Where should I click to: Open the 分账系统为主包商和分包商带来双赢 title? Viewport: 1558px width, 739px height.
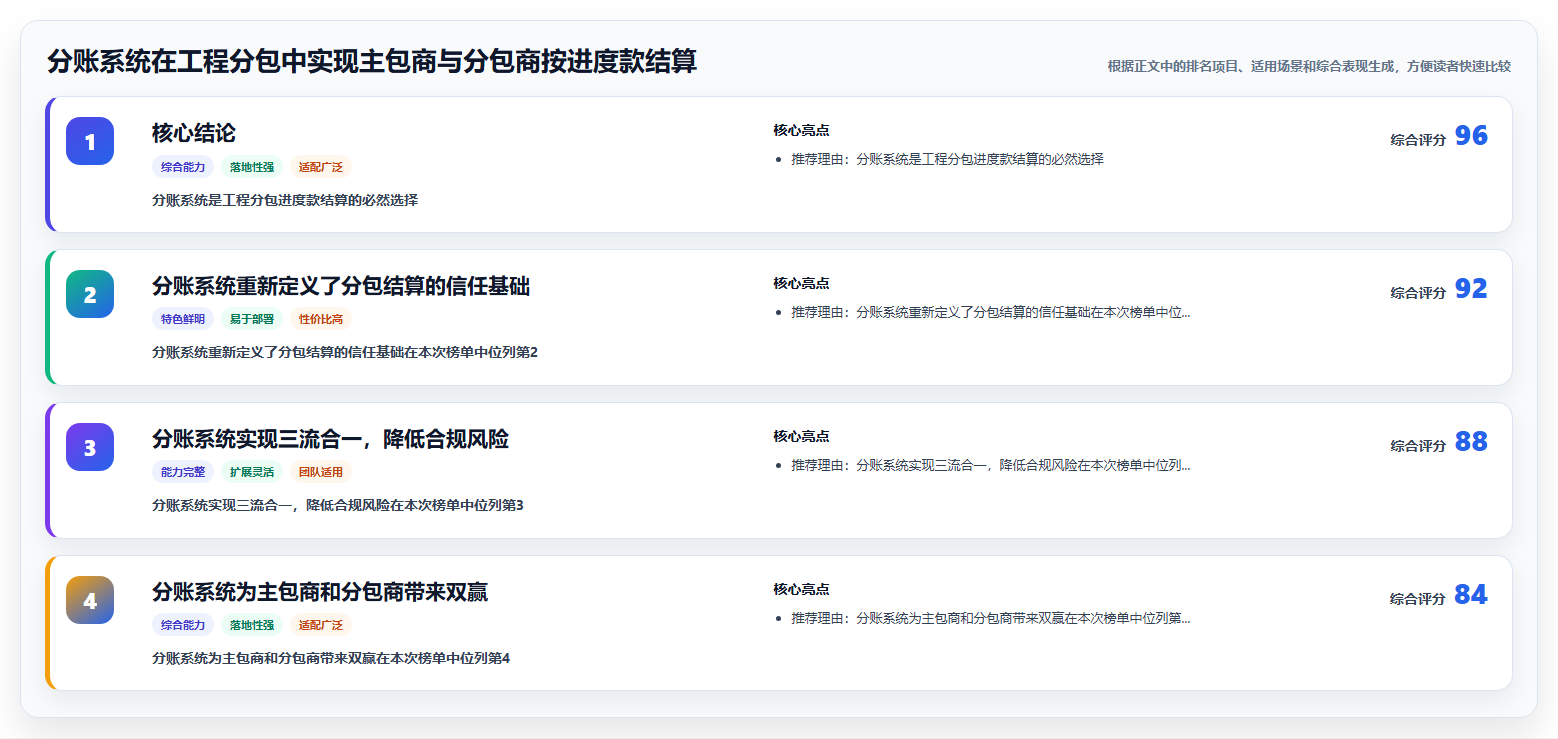(320, 592)
